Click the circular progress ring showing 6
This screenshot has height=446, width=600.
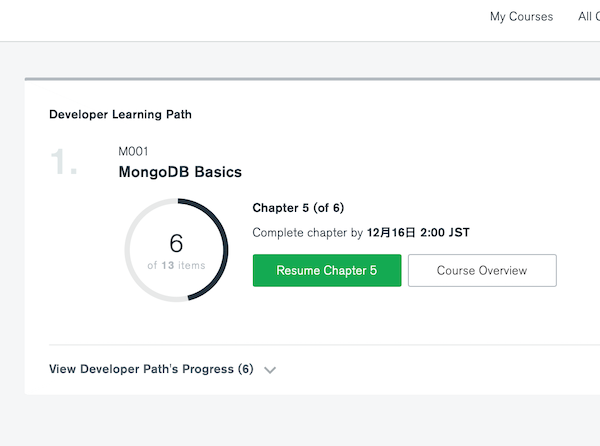click(176, 250)
